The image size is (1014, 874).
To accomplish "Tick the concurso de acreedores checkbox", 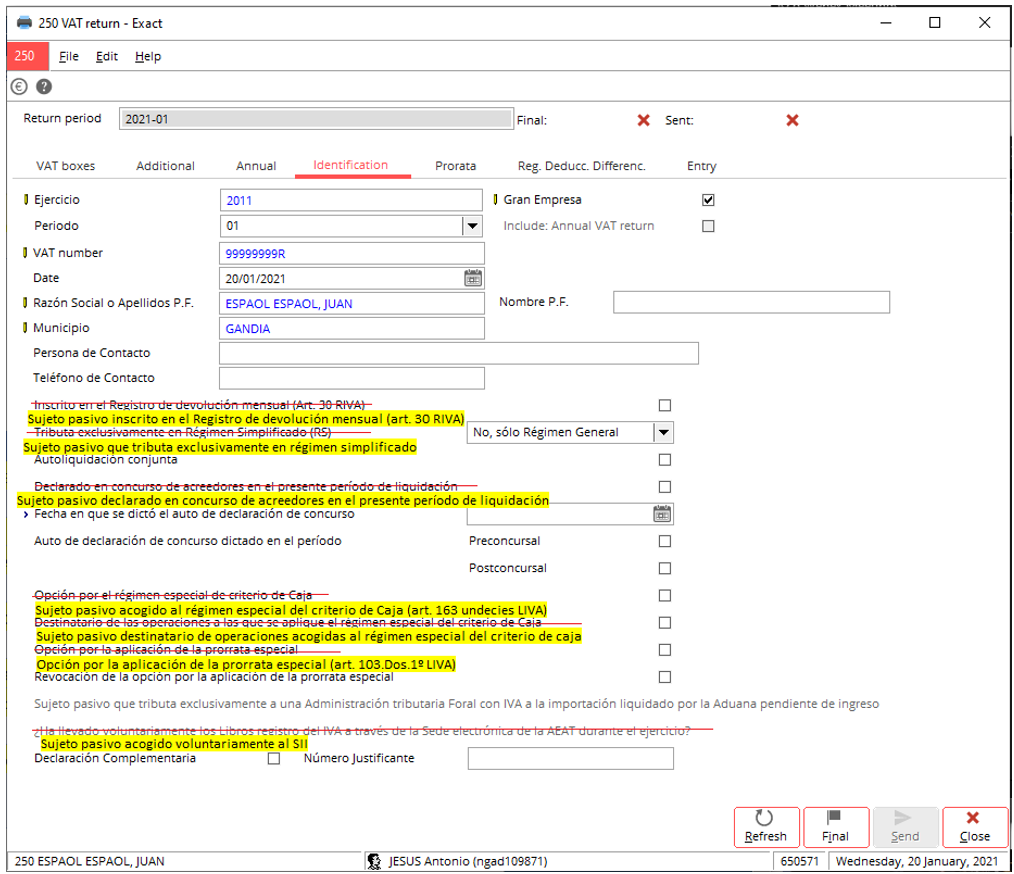I will (x=665, y=487).
